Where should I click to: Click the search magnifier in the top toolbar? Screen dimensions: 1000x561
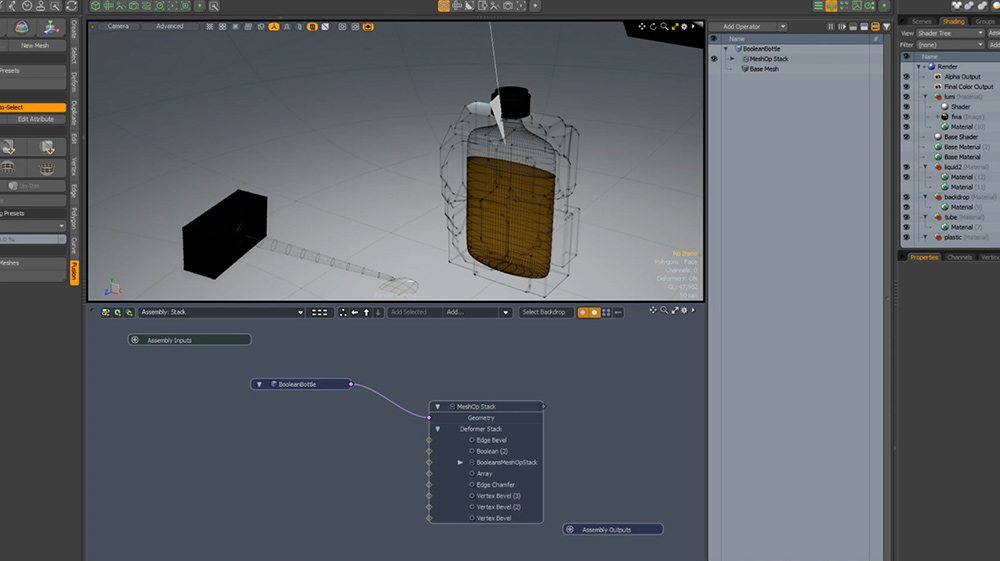click(214, 6)
